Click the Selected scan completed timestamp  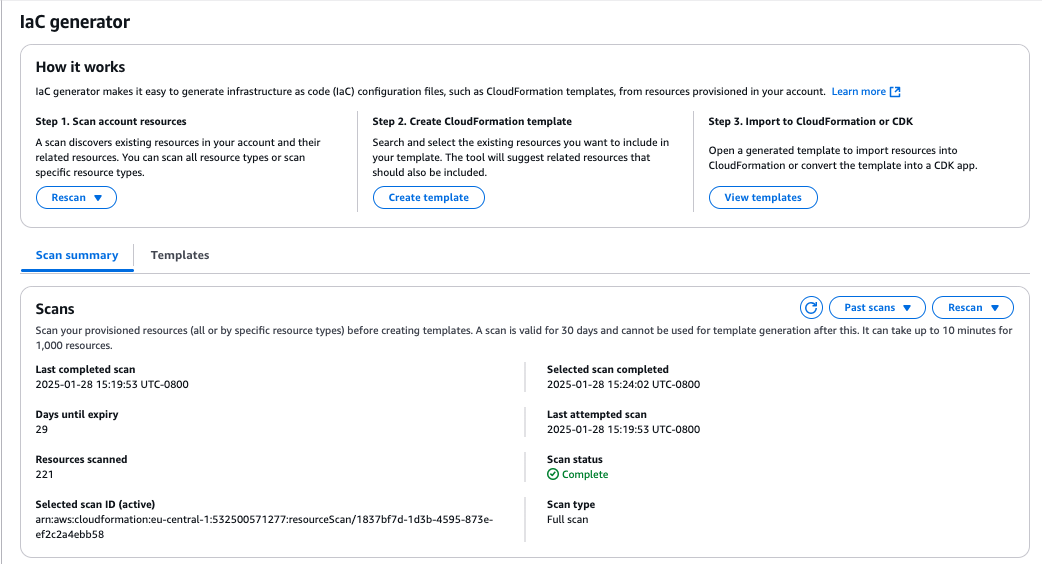(623, 384)
